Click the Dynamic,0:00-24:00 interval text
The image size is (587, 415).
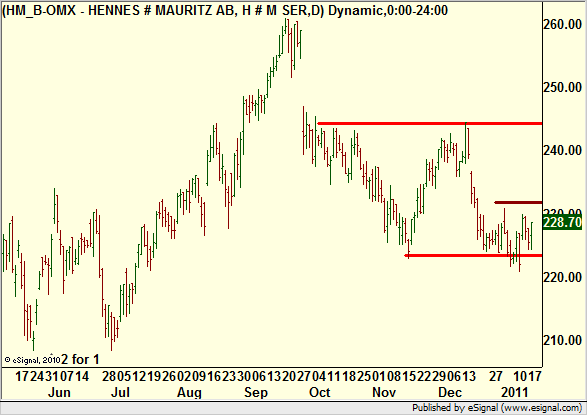pyautogui.click(x=388, y=10)
